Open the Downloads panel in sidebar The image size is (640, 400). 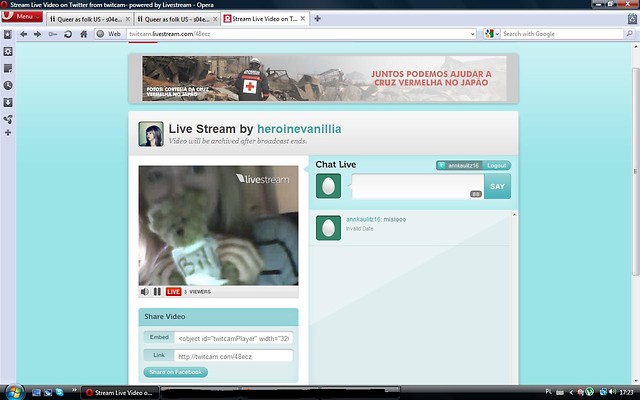(x=8, y=102)
